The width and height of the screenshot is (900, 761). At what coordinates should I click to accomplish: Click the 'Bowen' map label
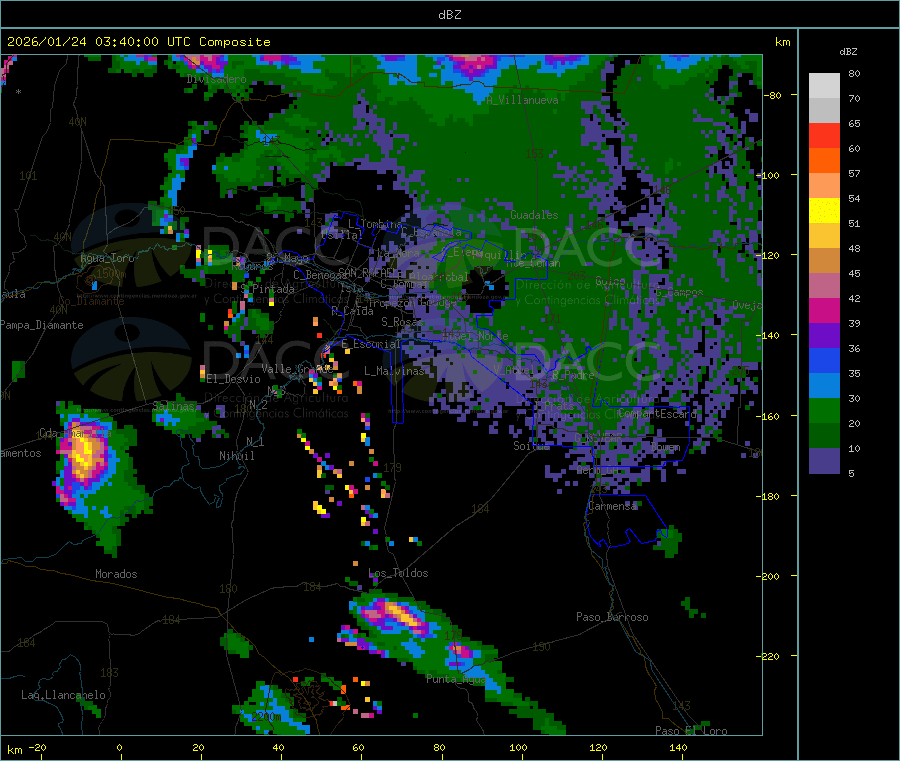666,447
